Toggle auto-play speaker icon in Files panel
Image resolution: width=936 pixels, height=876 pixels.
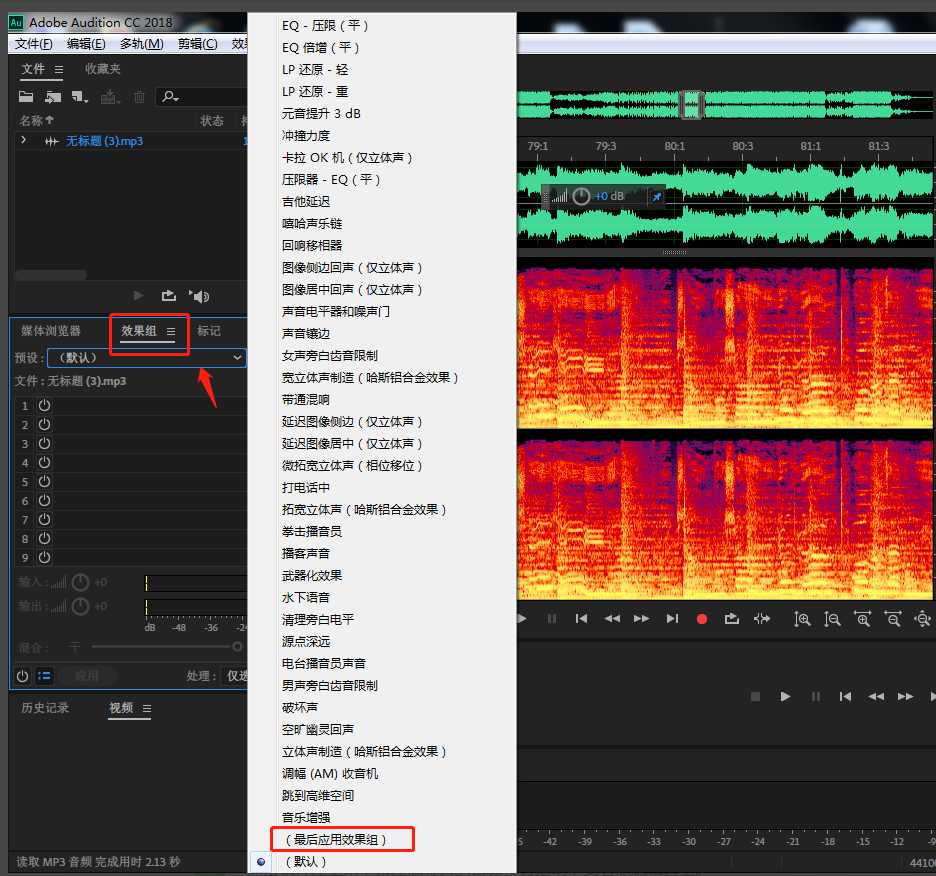200,295
